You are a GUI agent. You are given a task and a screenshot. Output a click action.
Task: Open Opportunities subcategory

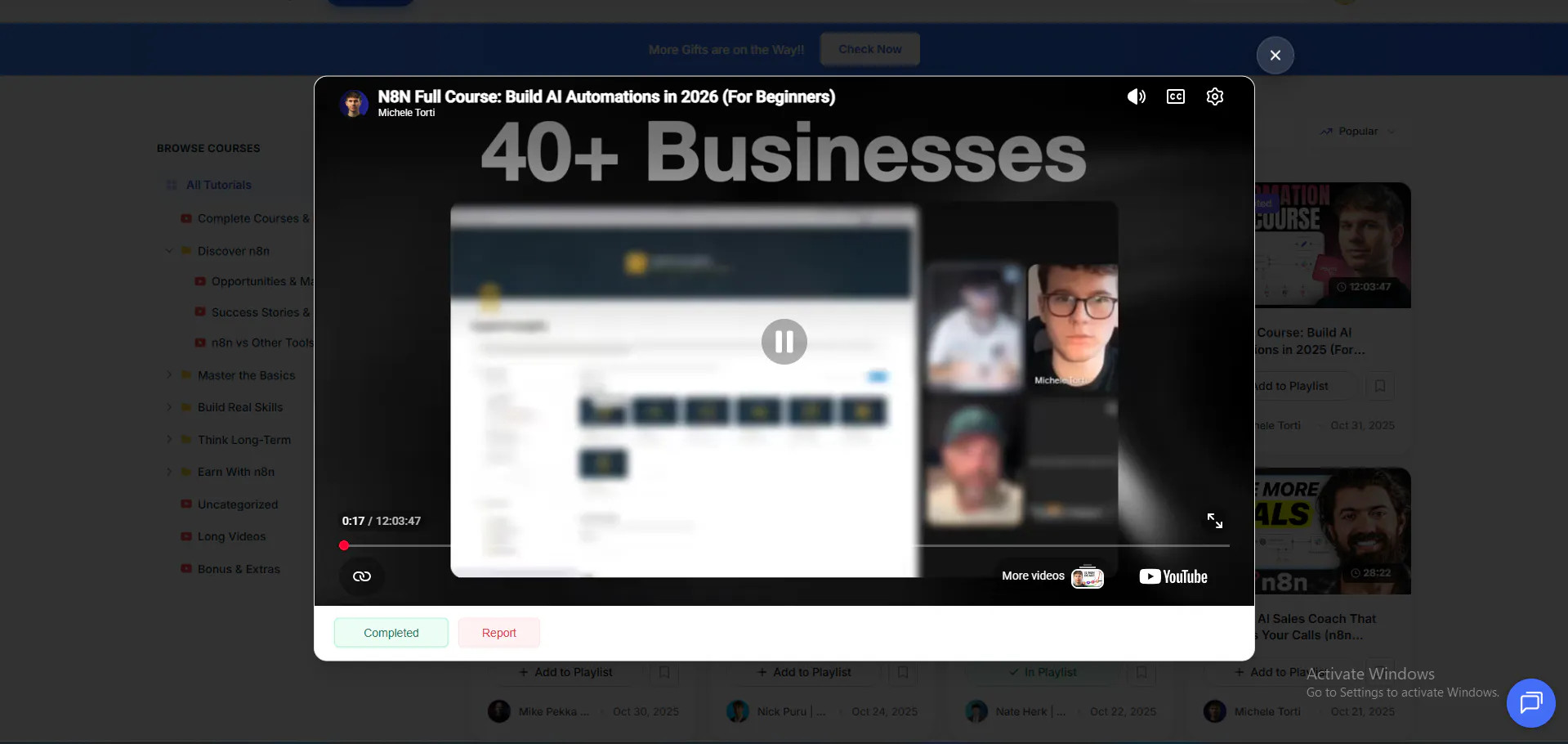pos(261,281)
